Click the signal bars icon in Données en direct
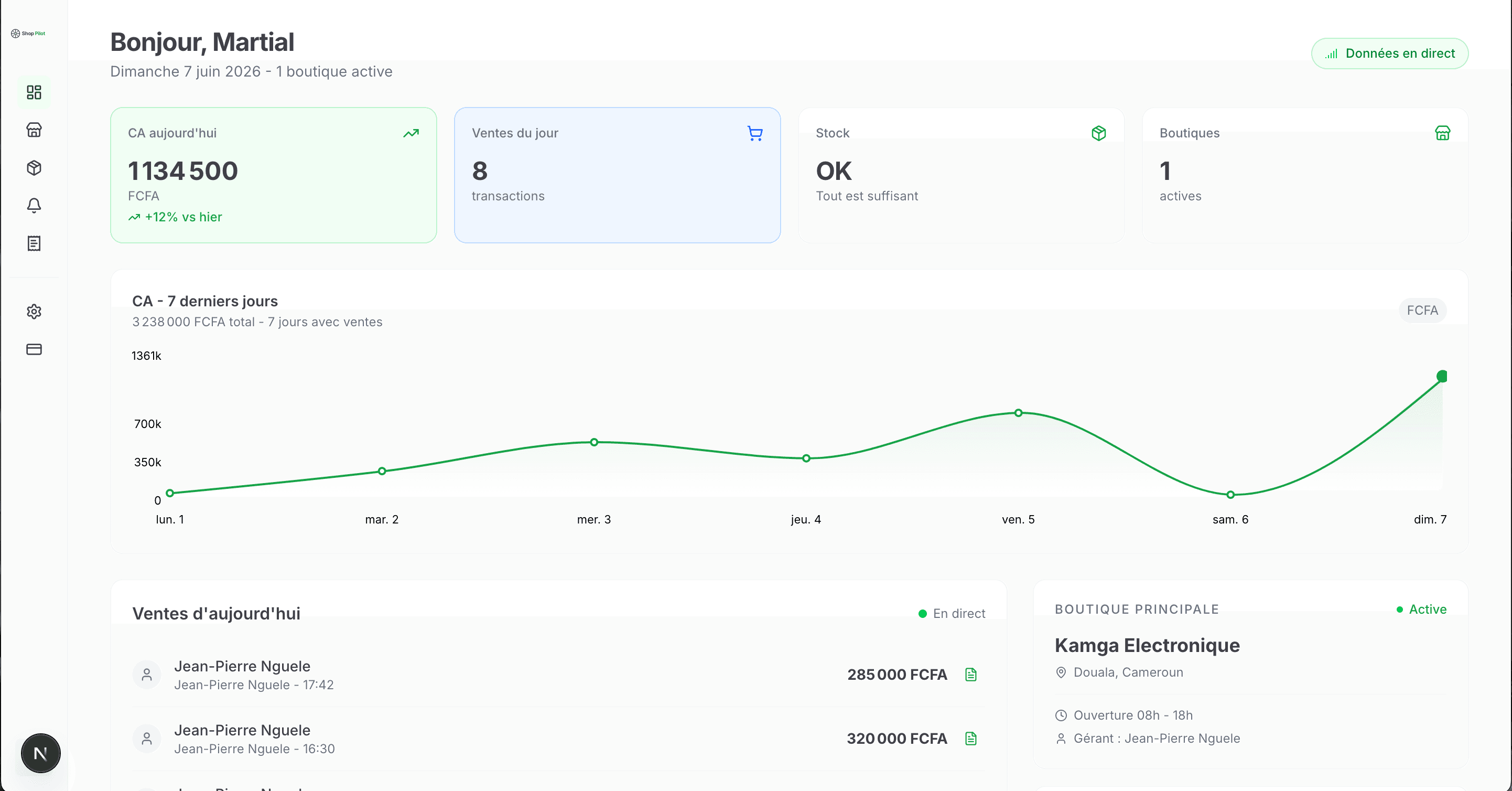Screen dimensions: 1512x791 1331,54
